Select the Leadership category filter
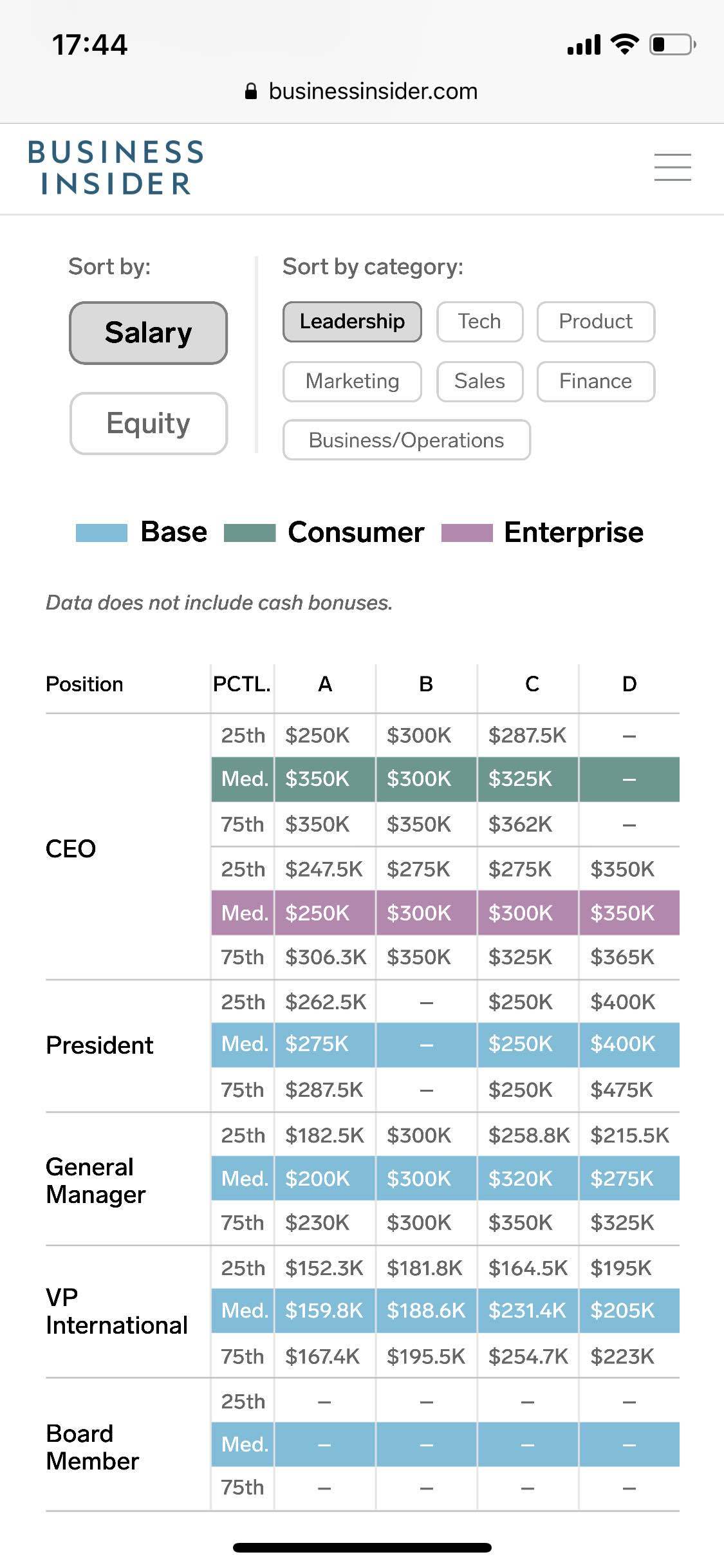 coord(352,321)
